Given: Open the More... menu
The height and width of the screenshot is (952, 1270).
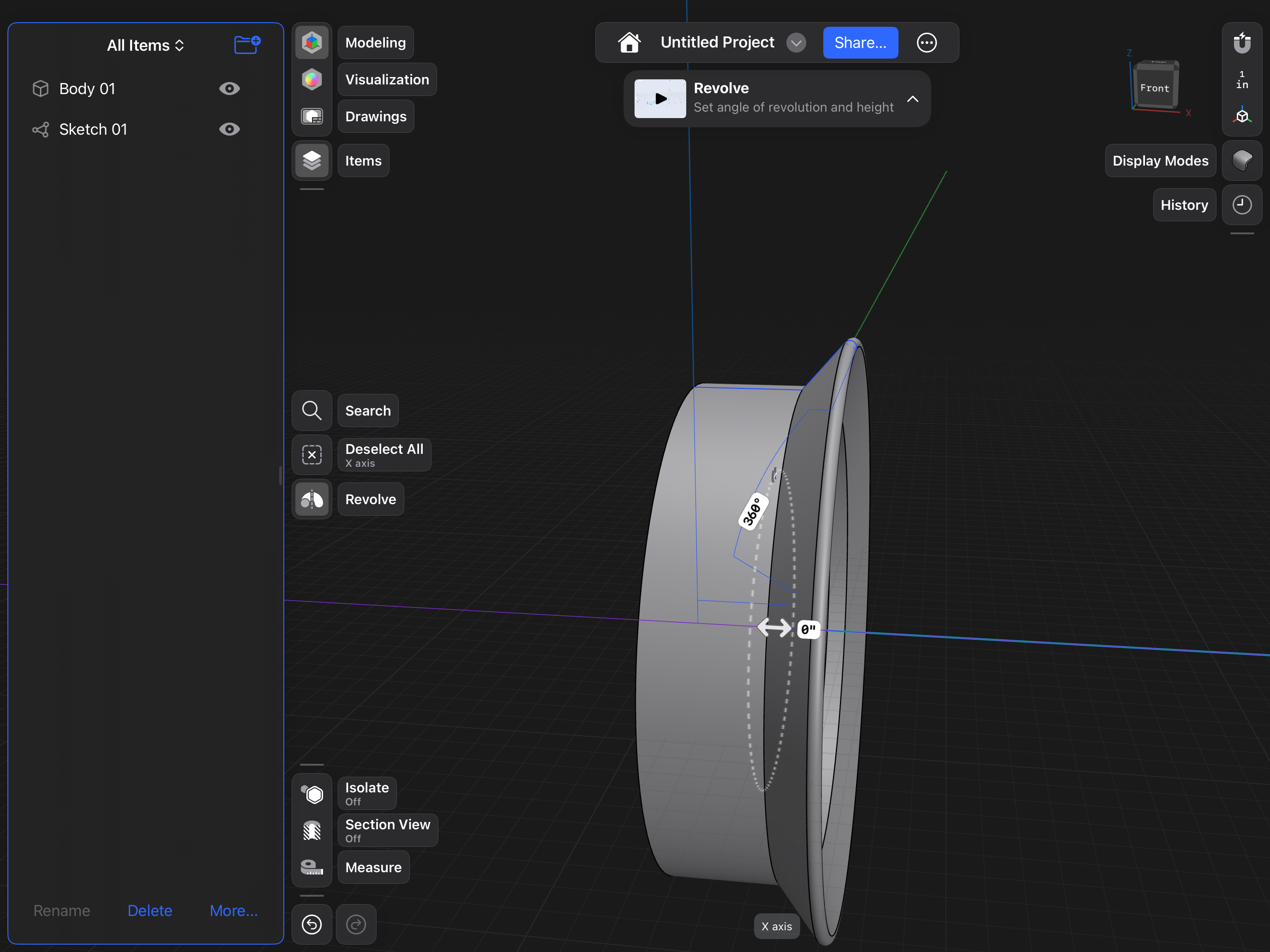Looking at the screenshot, I should tap(234, 910).
